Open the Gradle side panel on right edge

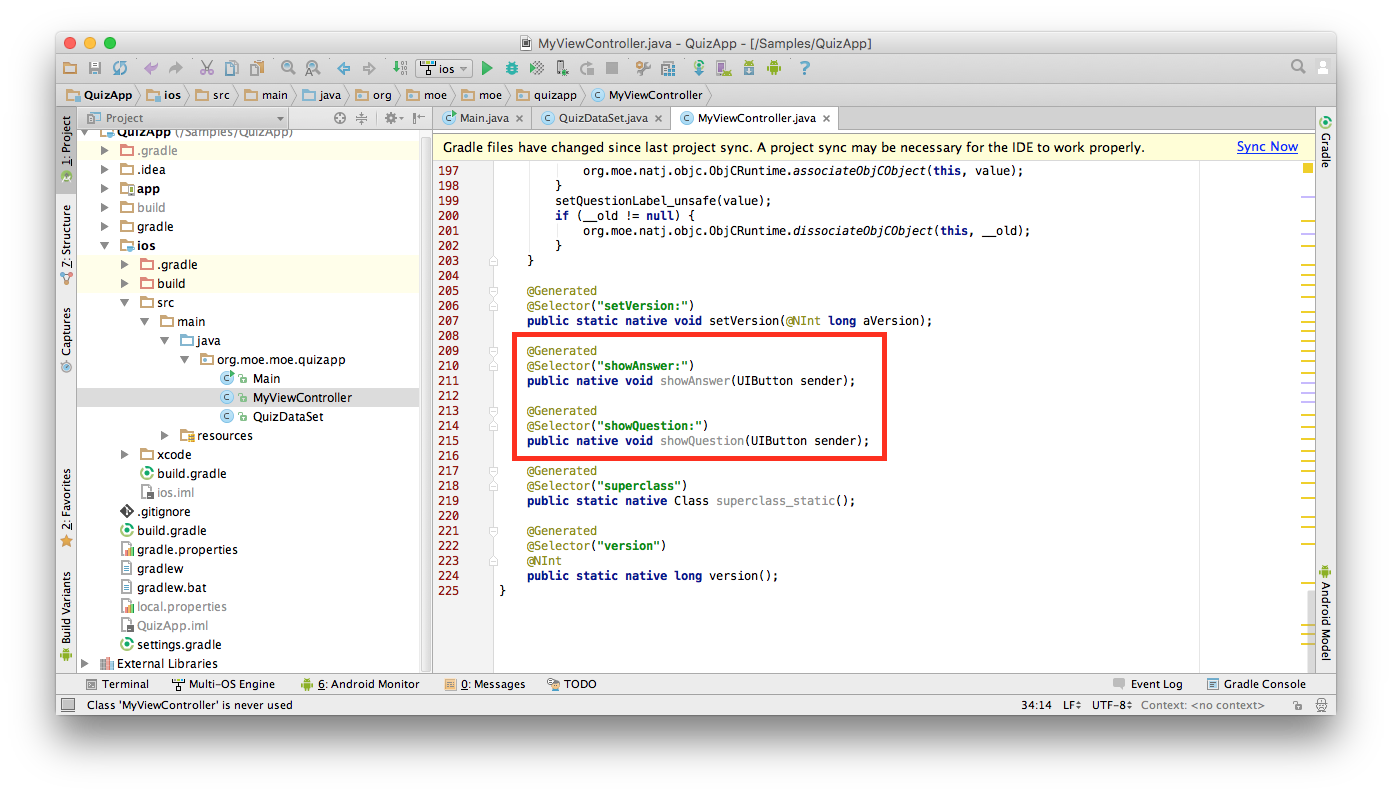[1326, 142]
